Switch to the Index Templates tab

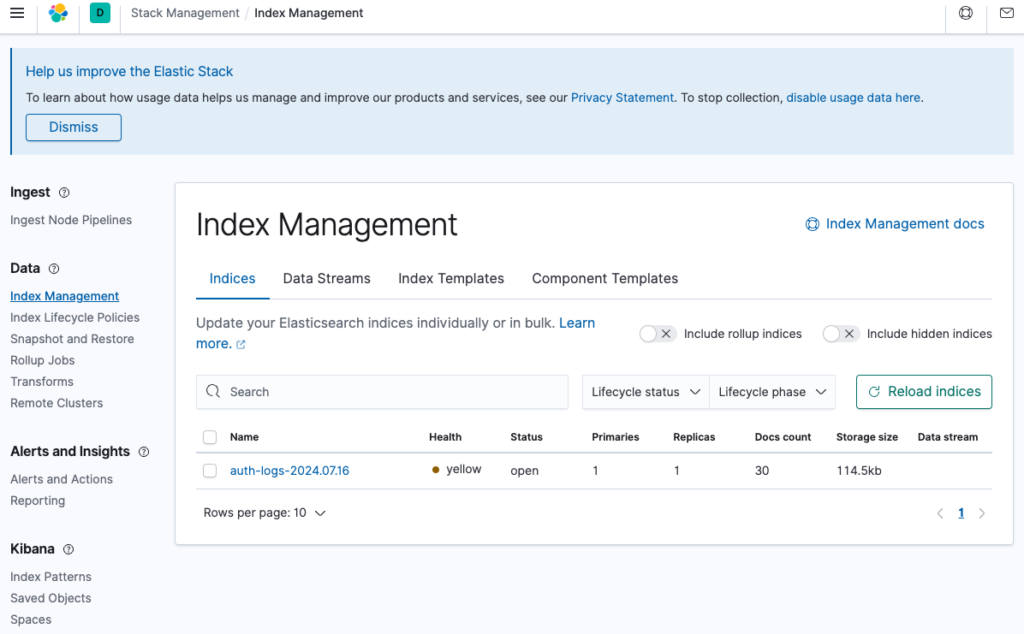[x=451, y=278]
